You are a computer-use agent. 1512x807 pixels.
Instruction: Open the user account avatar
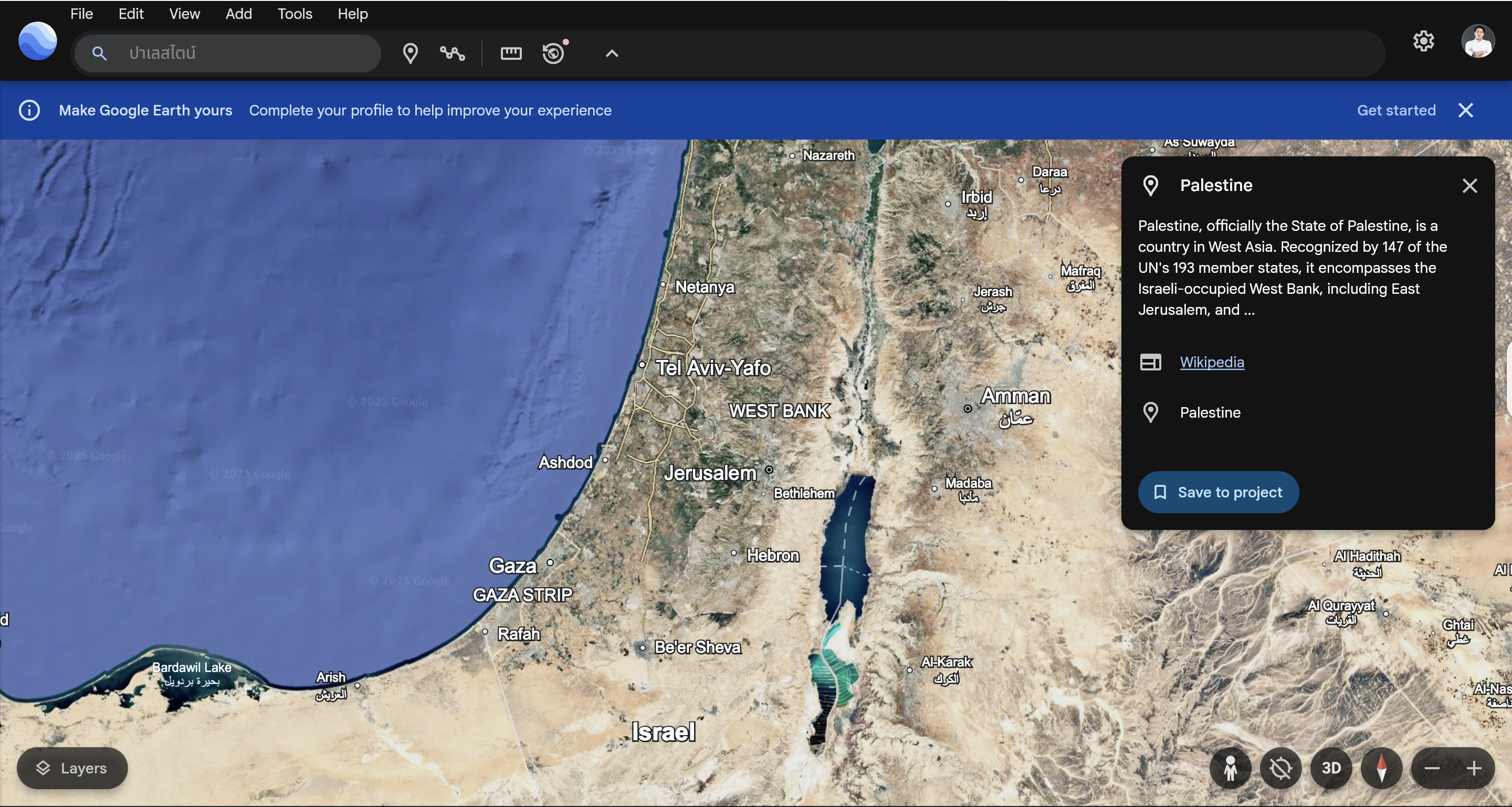click(1477, 41)
